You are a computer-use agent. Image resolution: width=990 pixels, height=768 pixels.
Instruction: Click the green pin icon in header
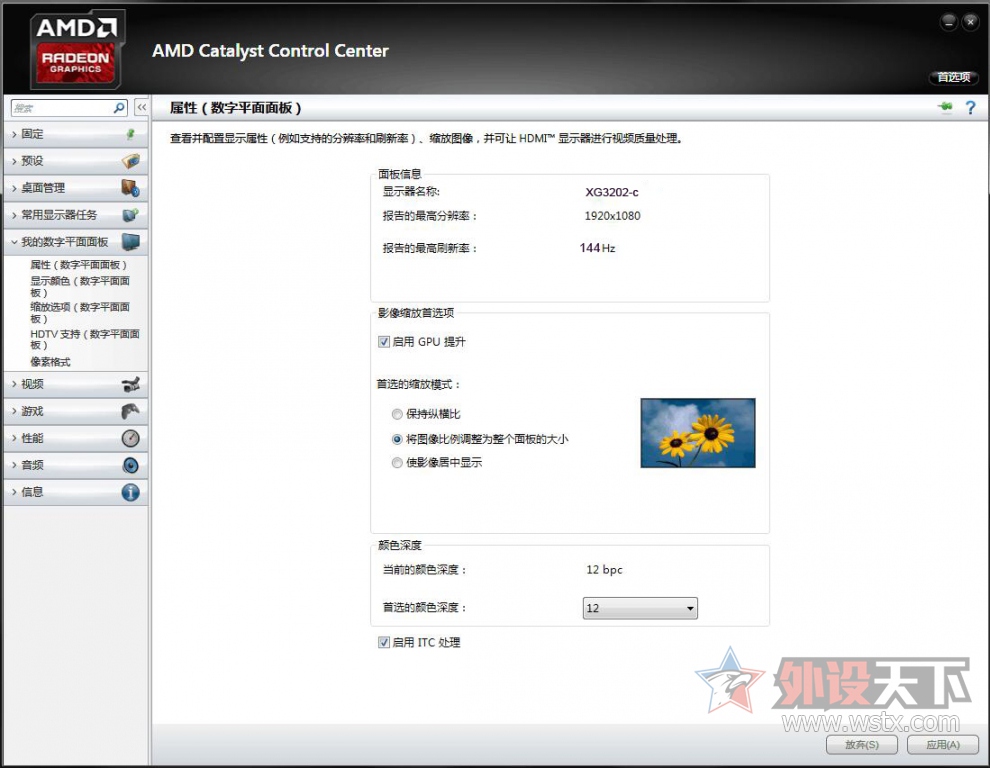coord(945,107)
